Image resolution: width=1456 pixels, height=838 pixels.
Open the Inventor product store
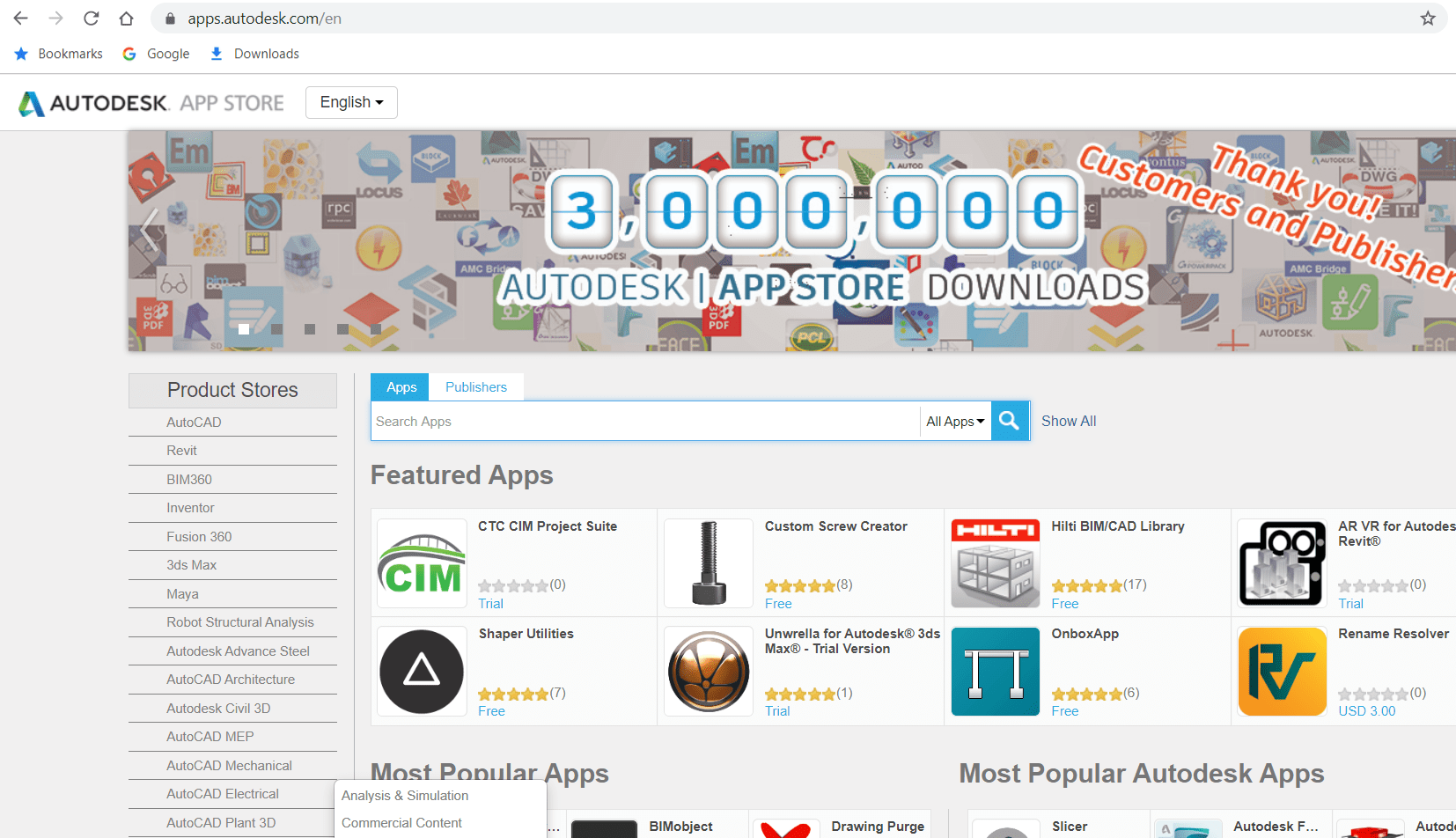(232, 508)
